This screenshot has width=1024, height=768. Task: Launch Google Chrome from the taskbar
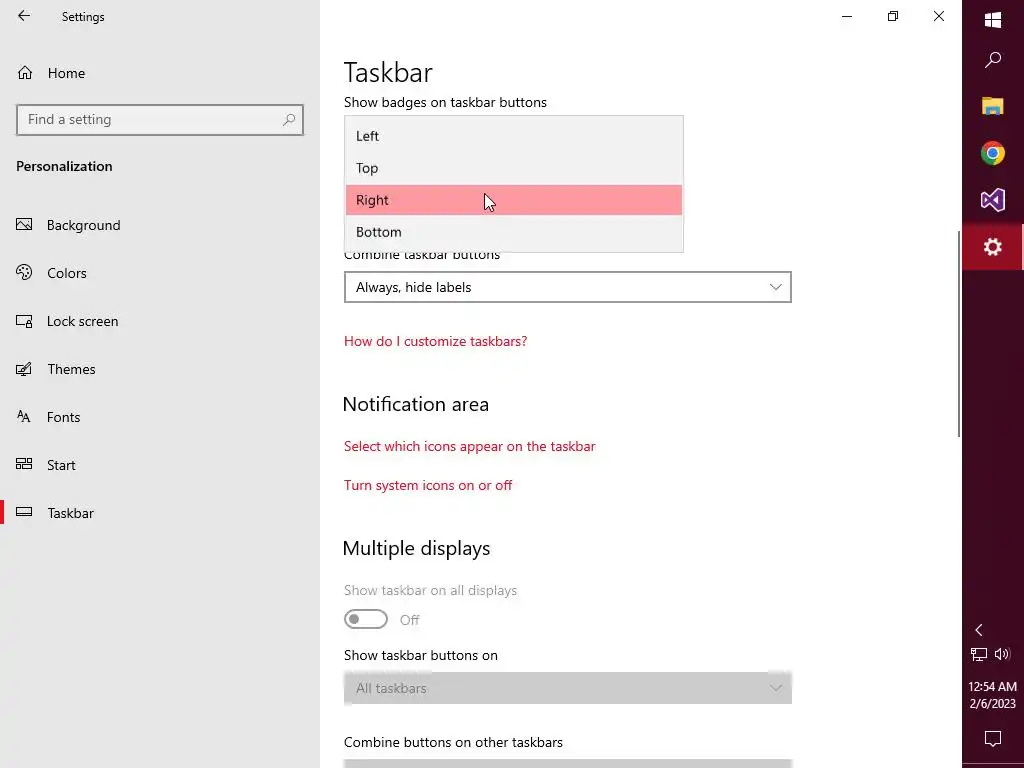[x=993, y=153]
